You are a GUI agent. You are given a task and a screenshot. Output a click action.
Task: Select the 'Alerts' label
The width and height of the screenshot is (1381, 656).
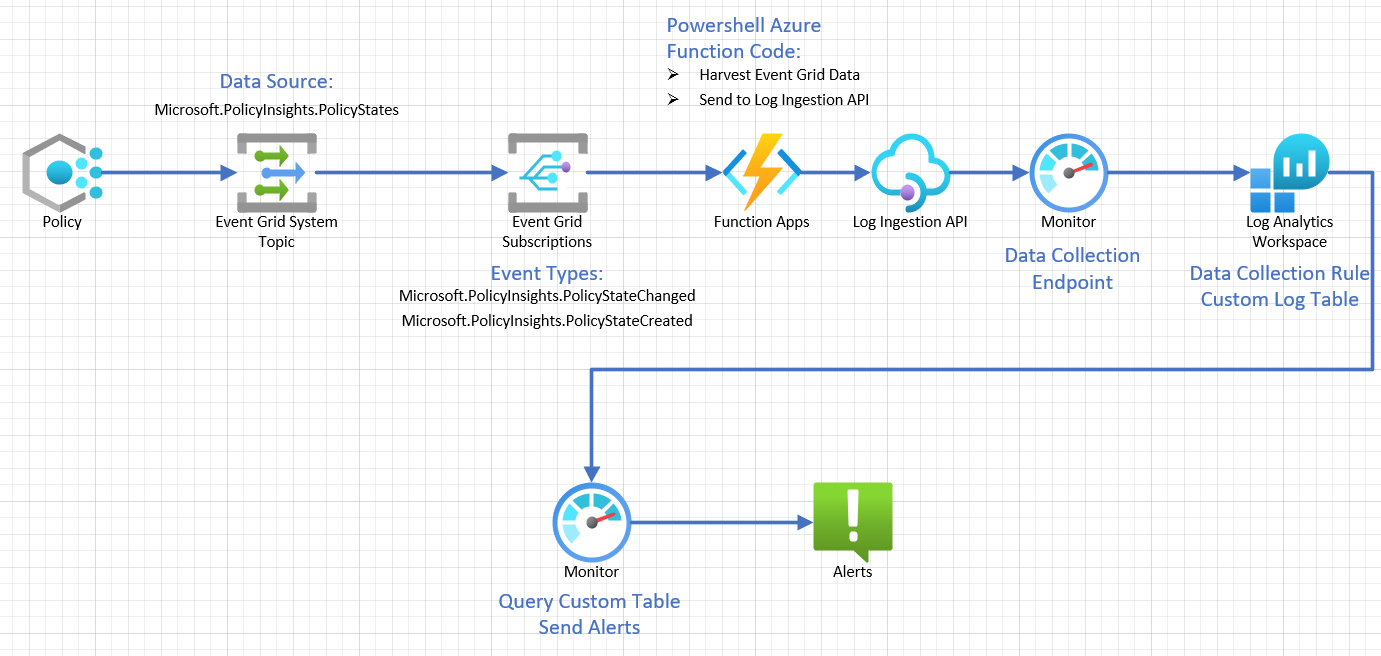tap(853, 572)
